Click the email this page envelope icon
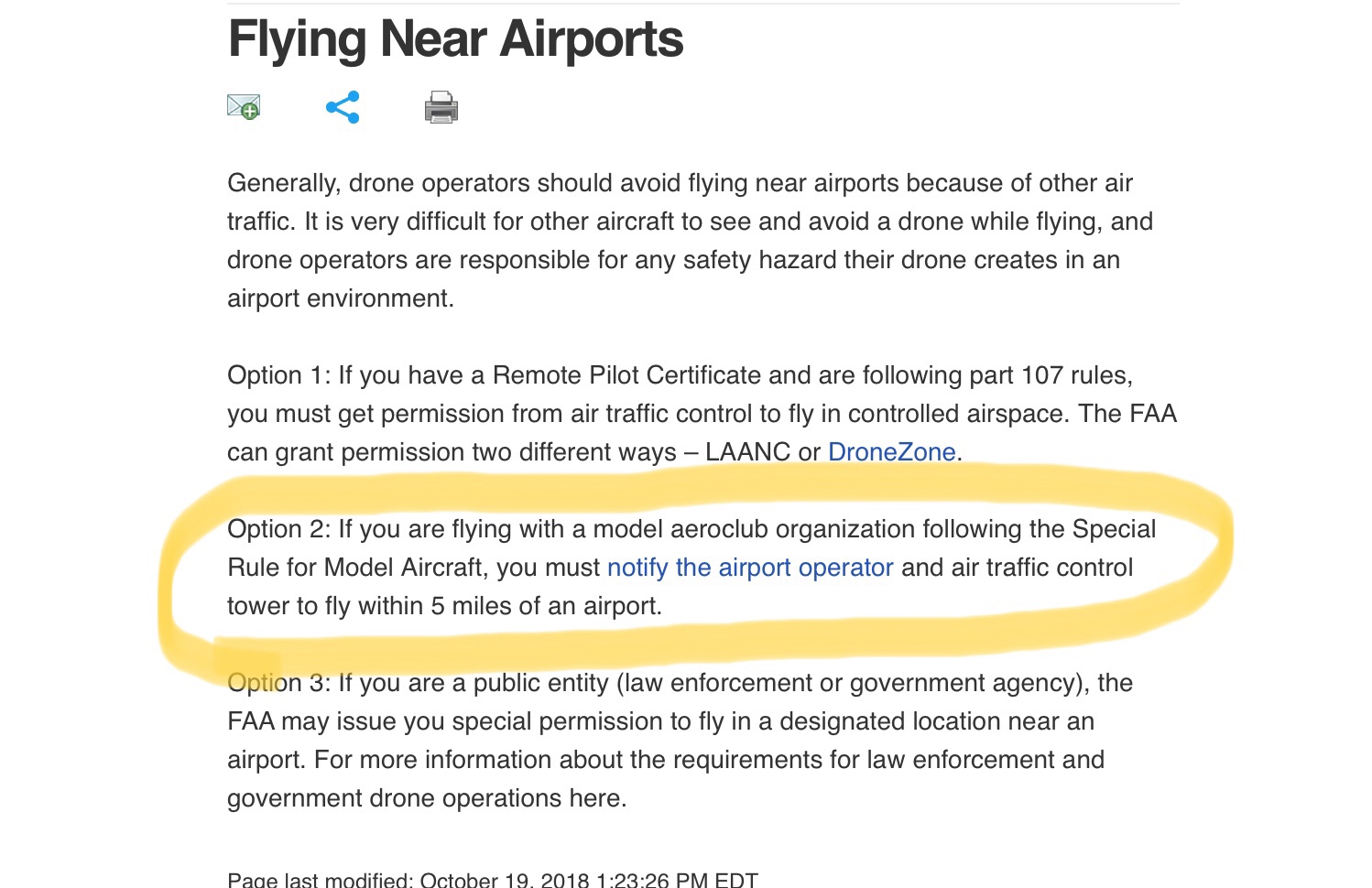1372x888 pixels. [244, 107]
